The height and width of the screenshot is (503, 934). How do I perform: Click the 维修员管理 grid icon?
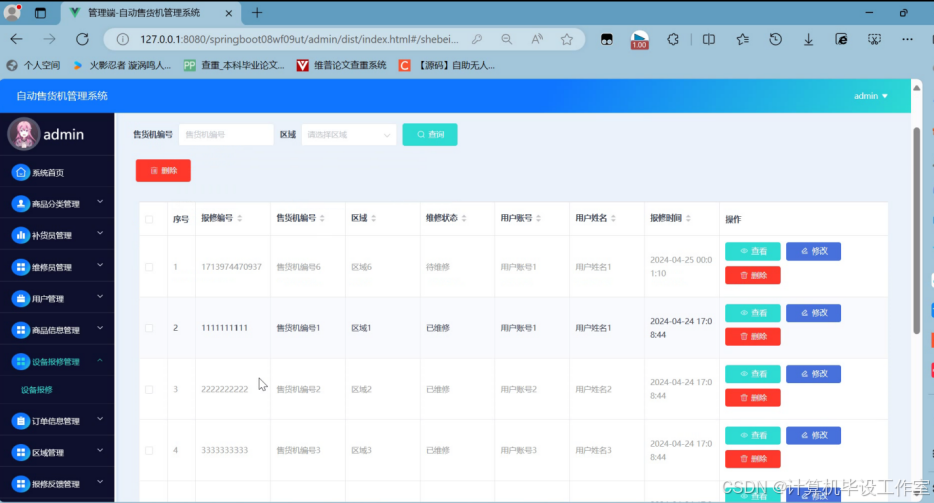[21, 267]
